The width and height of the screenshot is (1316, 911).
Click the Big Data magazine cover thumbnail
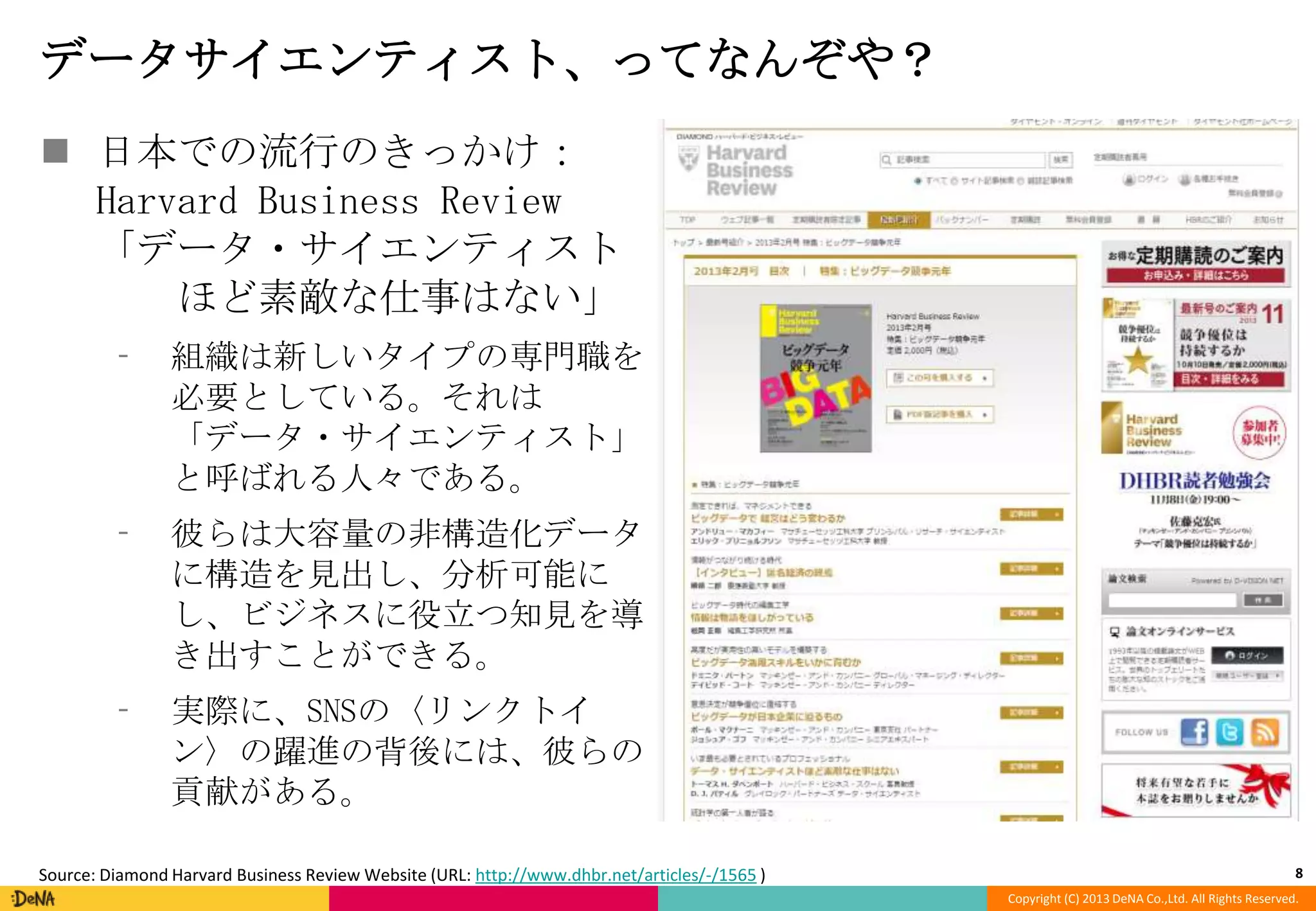815,378
